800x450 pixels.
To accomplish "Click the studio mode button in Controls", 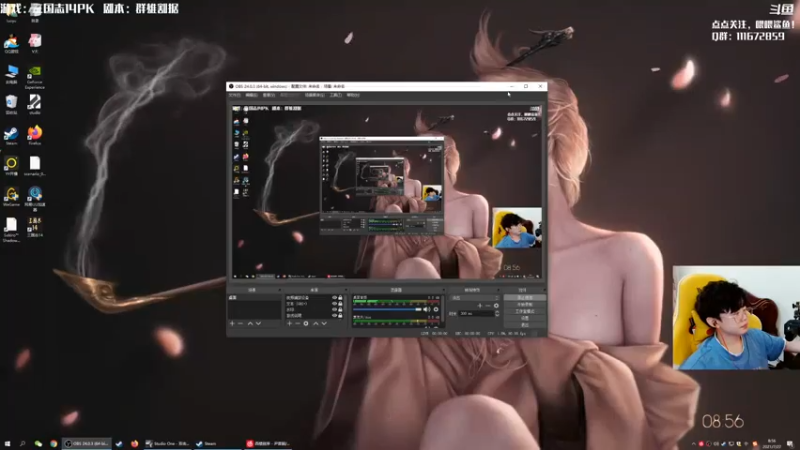I will (x=525, y=311).
